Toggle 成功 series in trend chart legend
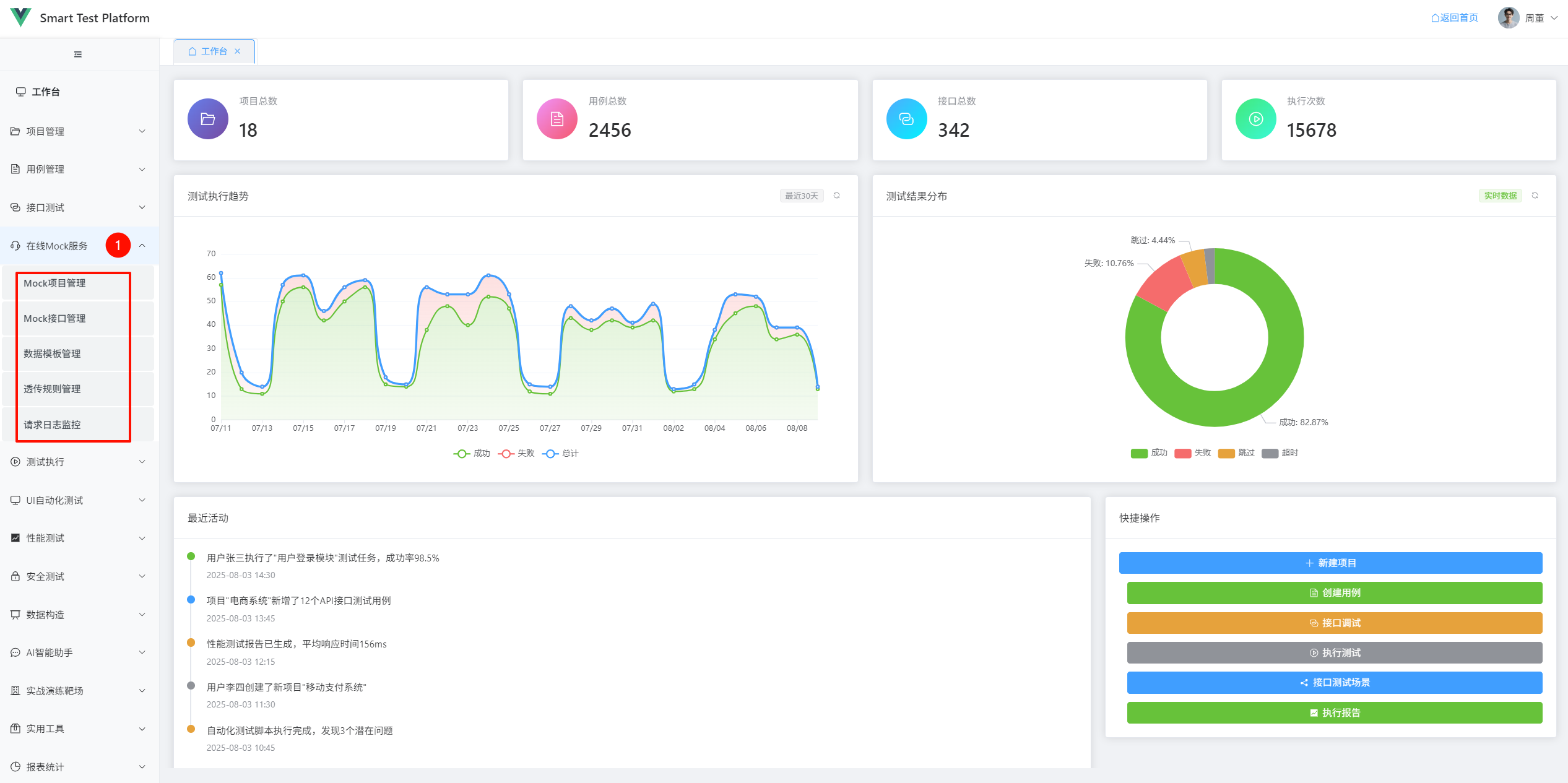This screenshot has height=783, width=1568. [472, 453]
